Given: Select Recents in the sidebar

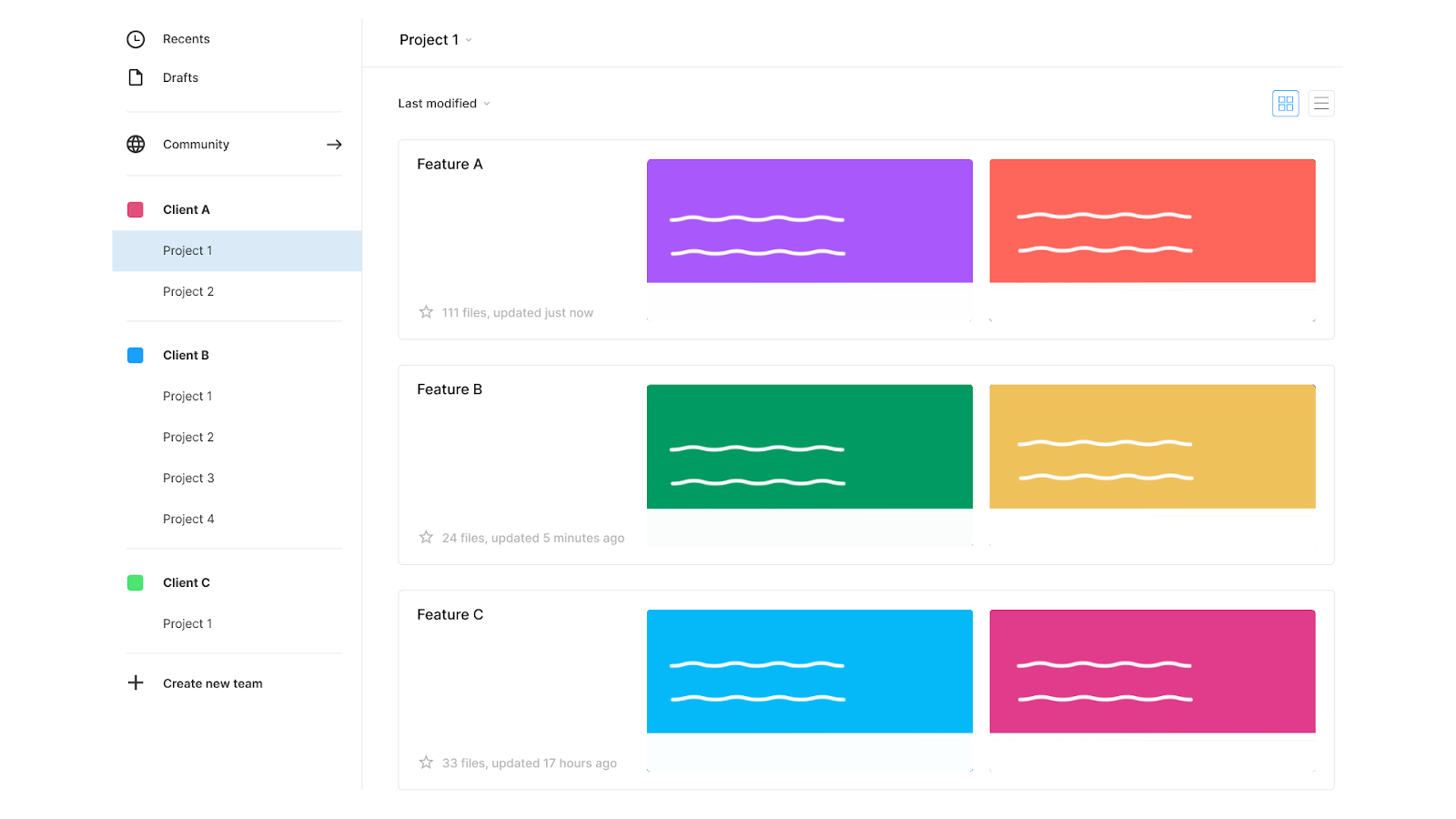Looking at the screenshot, I should (x=186, y=39).
